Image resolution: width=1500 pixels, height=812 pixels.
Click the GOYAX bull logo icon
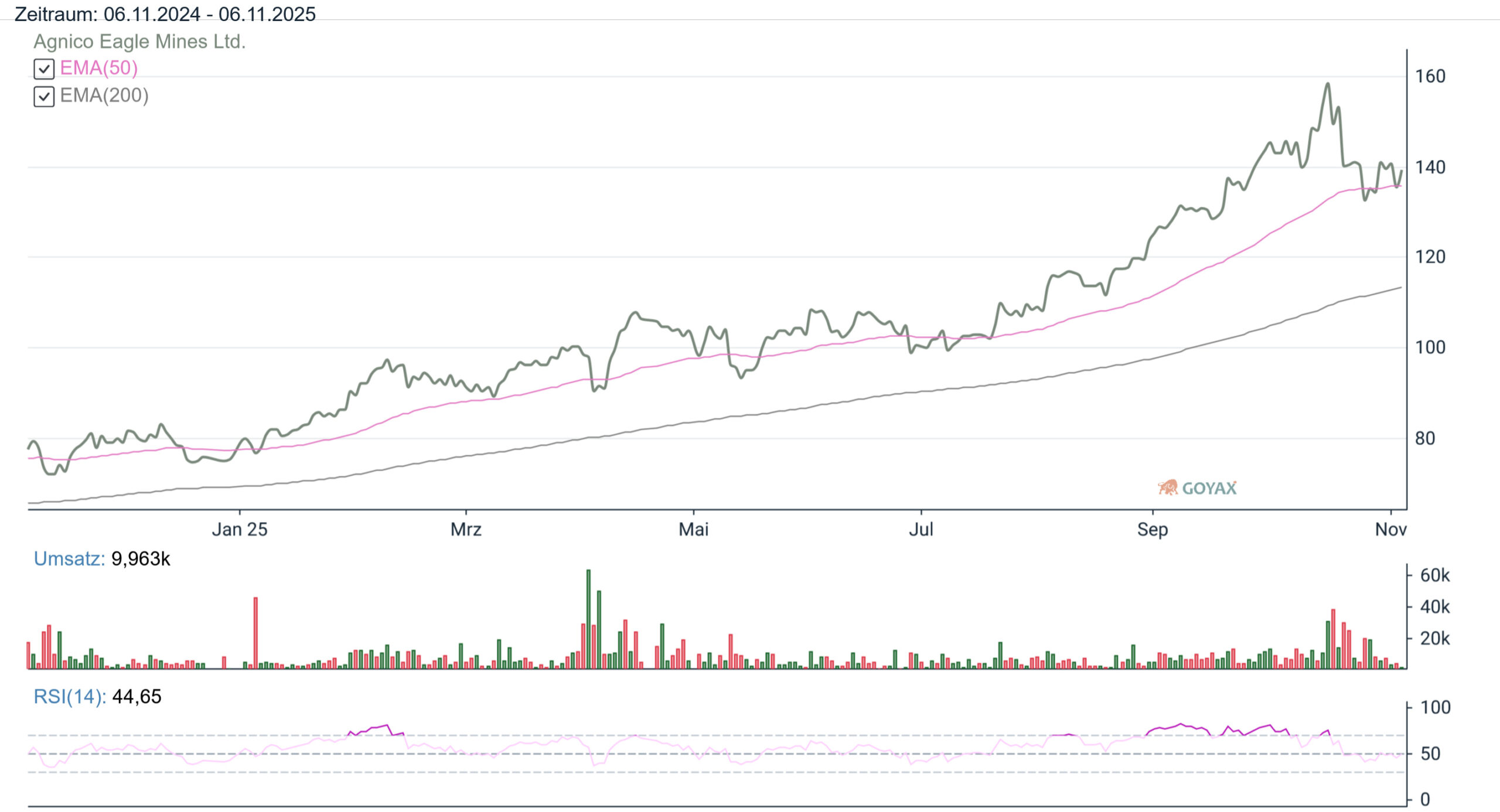(x=1167, y=487)
